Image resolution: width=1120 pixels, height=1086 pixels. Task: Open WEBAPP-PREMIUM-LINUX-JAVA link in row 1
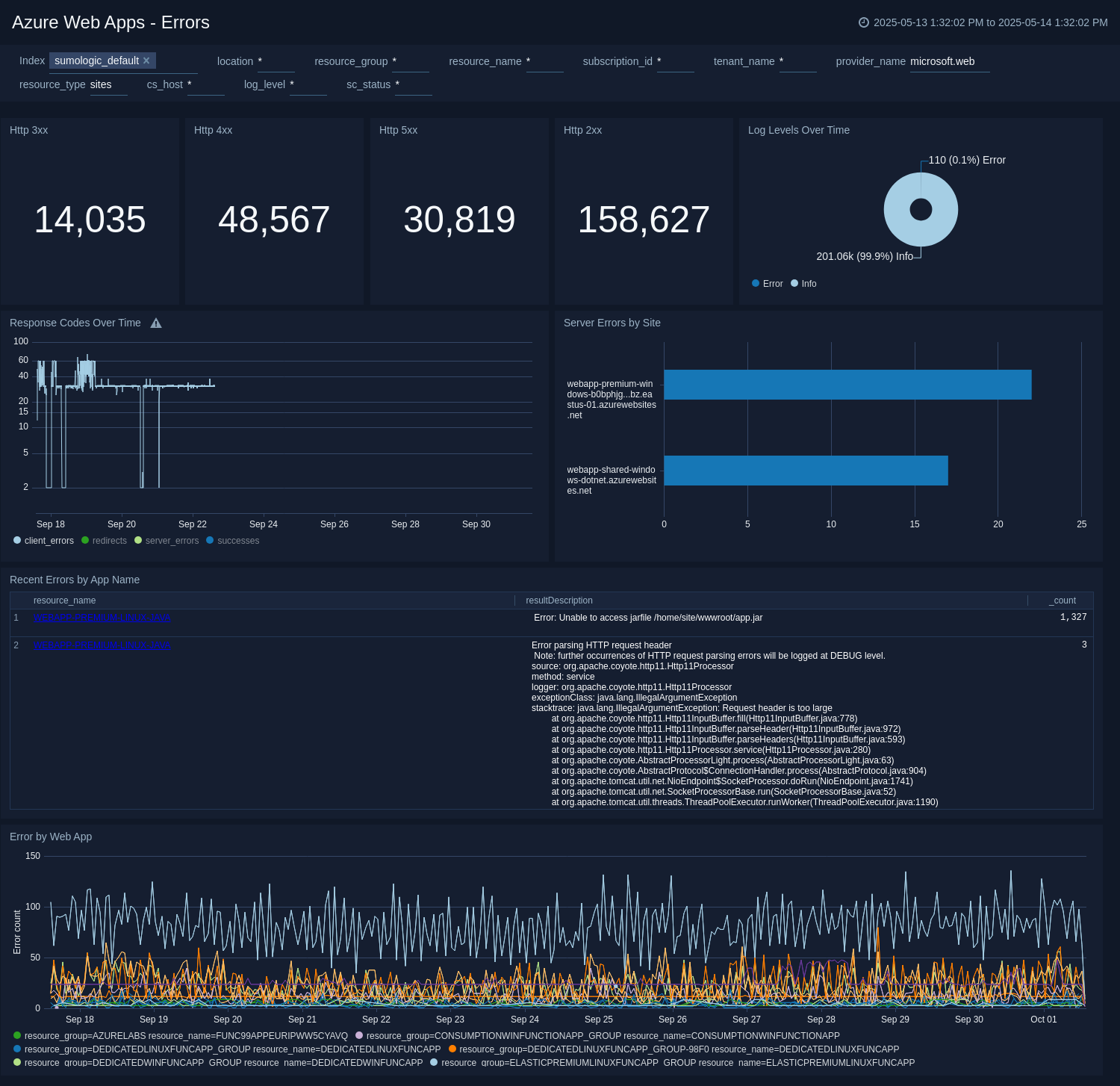102,618
